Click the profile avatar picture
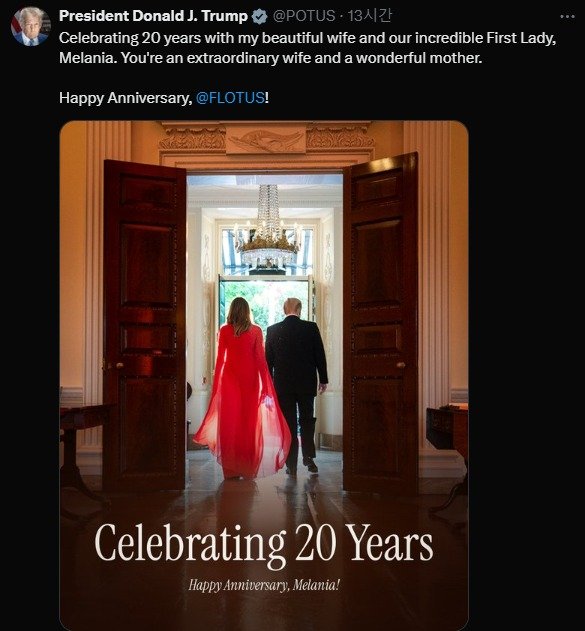The width and height of the screenshot is (585, 631). pos(31,26)
